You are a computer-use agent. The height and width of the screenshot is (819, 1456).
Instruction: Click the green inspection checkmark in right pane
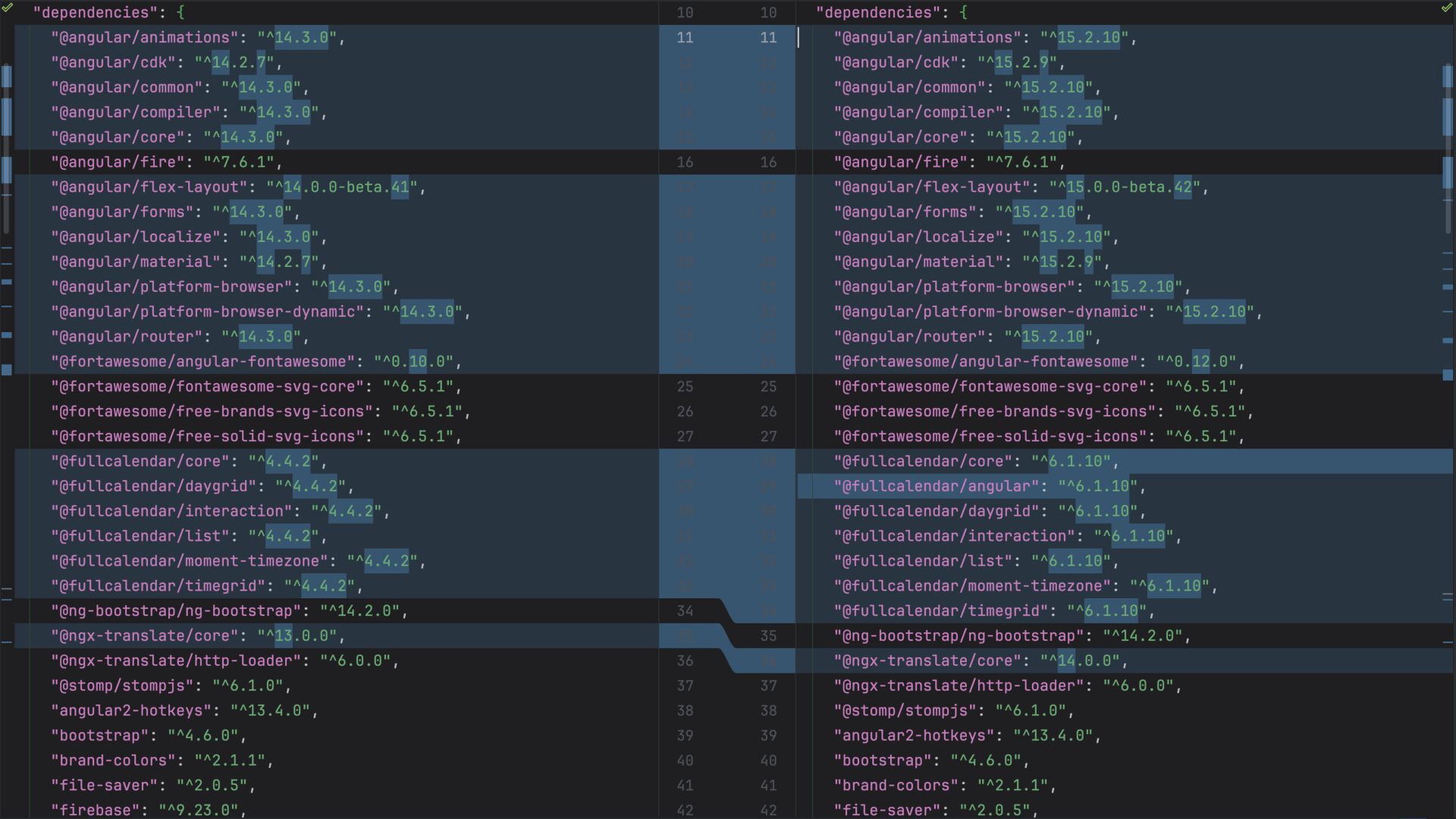[1446, 8]
